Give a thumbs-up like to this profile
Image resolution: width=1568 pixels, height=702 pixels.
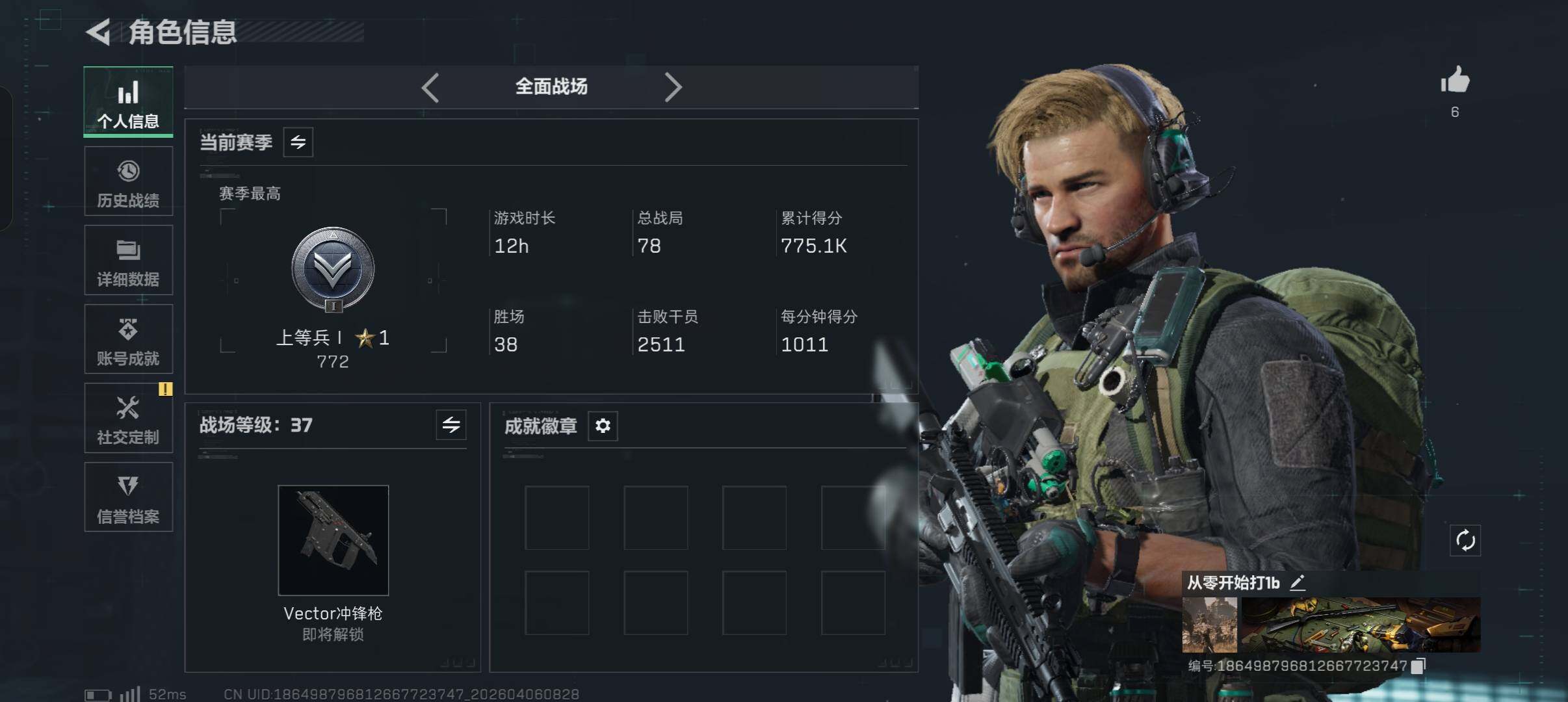click(x=1455, y=81)
